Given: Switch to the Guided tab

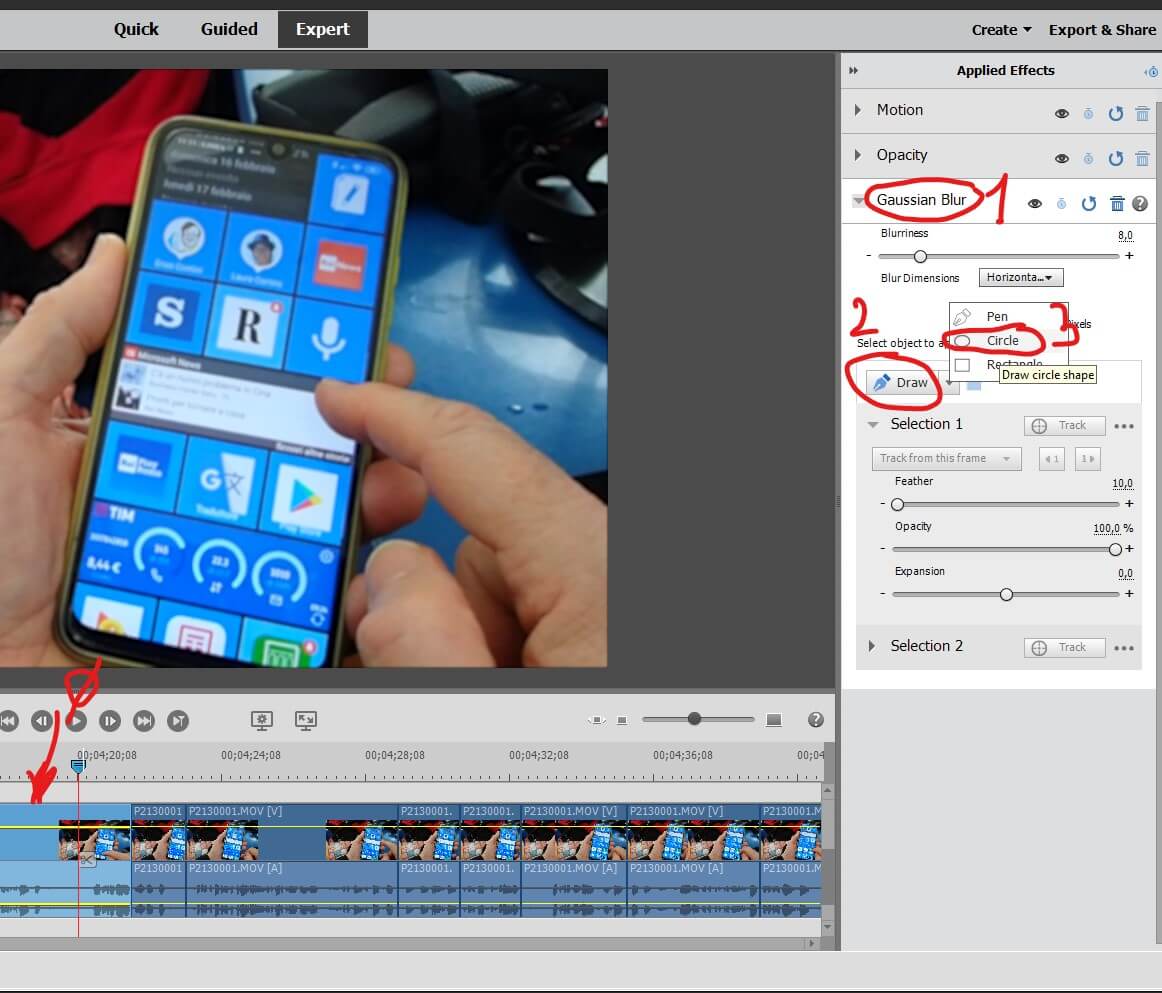Looking at the screenshot, I should click(x=229, y=29).
